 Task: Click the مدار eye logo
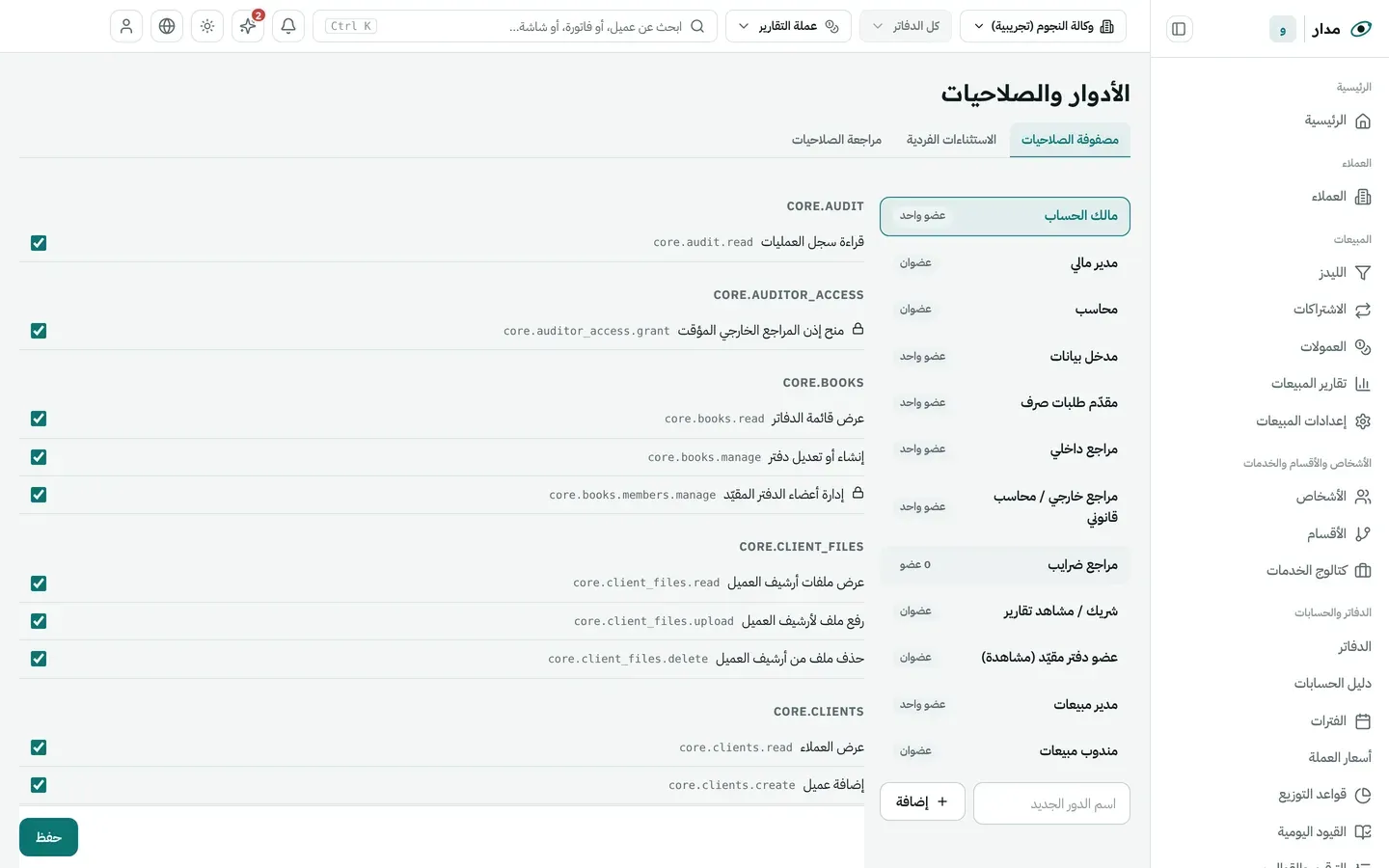coord(1361,29)
